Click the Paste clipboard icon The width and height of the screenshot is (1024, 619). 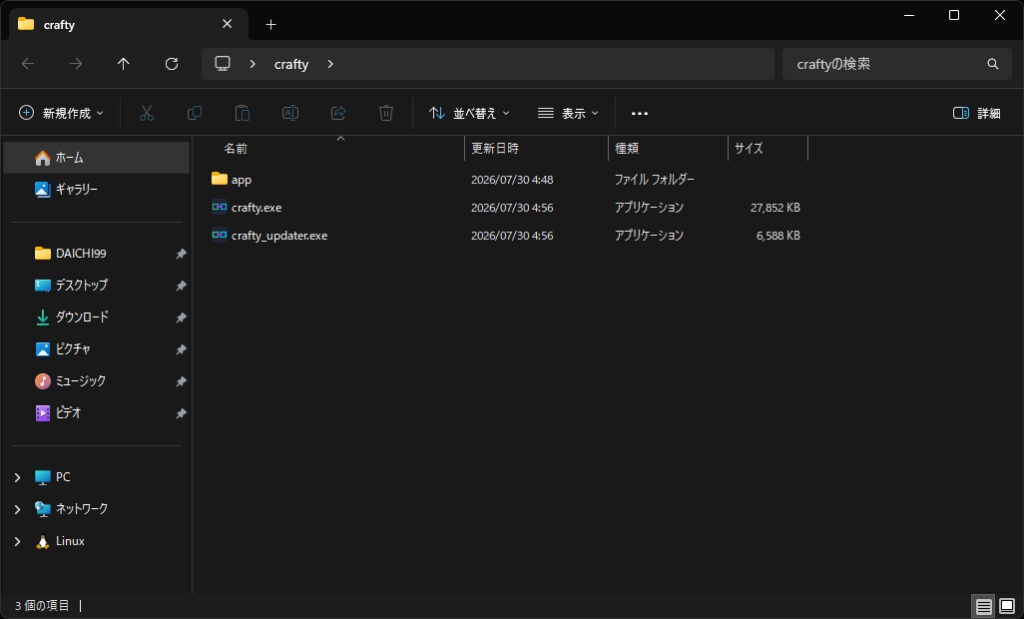[x=242, y=113]
